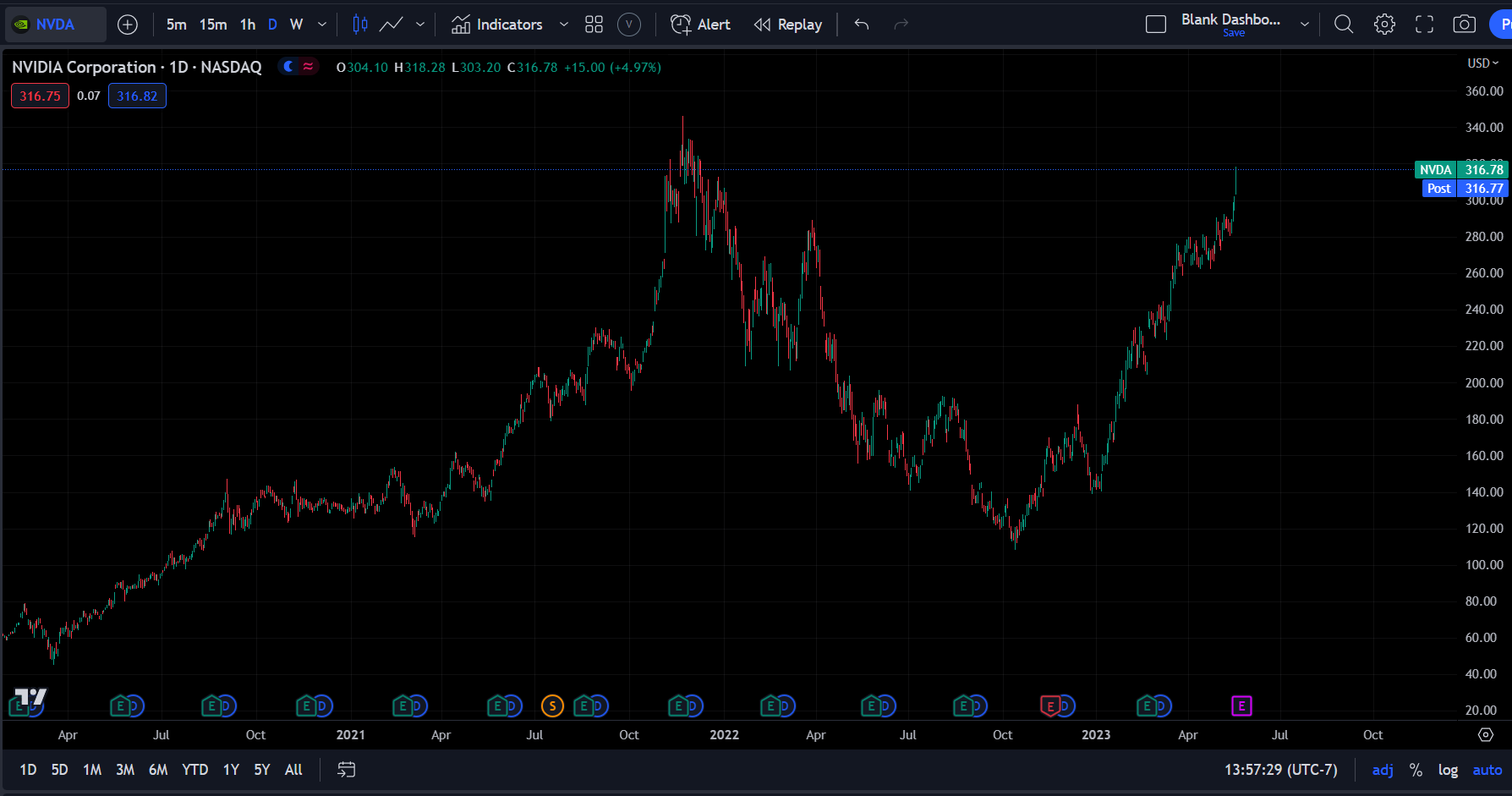Select the W weekly timeframe

click(x=296, y=25)
